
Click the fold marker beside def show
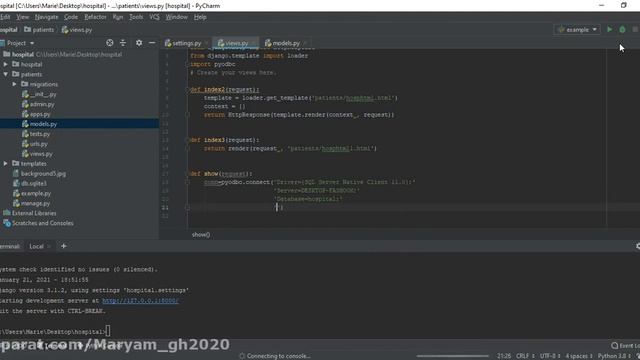188,173
